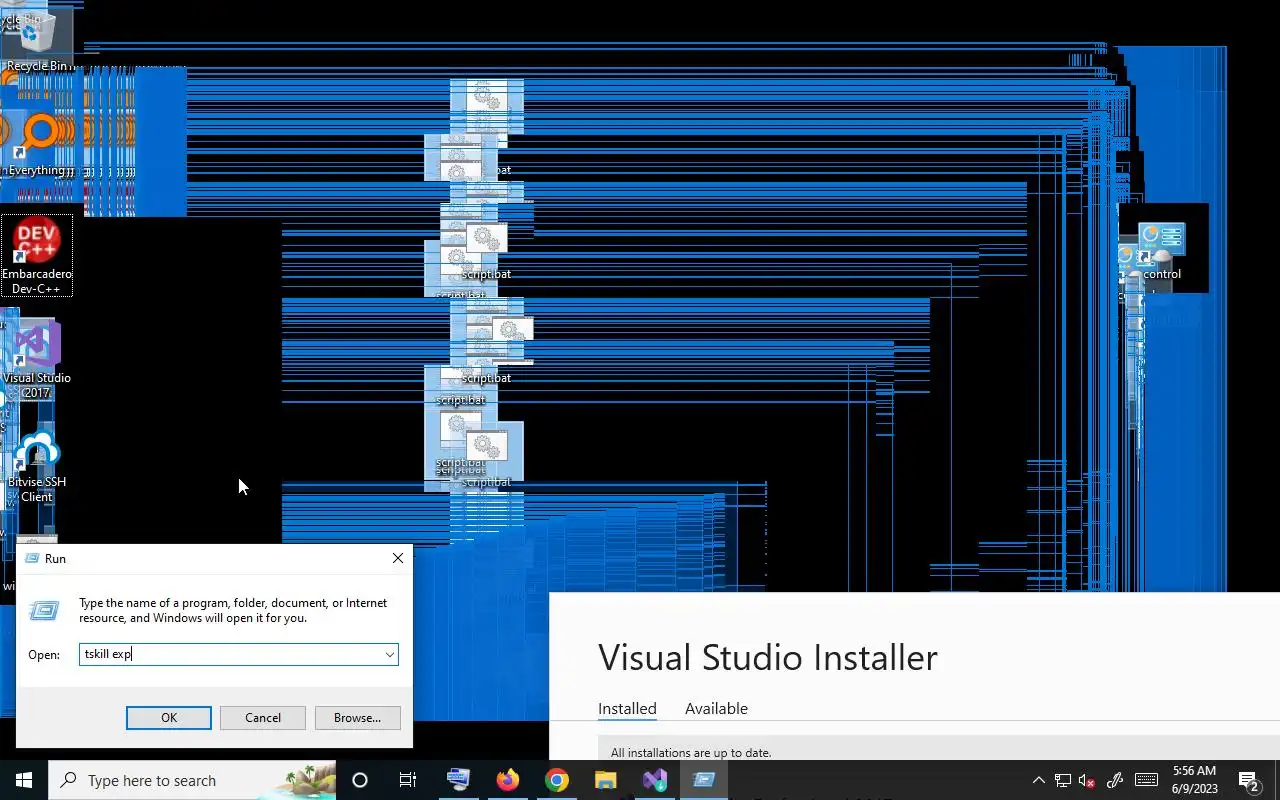The height and width of the screenshot is (800, 1280).
Task: Open the Windows Start menu
Action: [x=24, y=780]
